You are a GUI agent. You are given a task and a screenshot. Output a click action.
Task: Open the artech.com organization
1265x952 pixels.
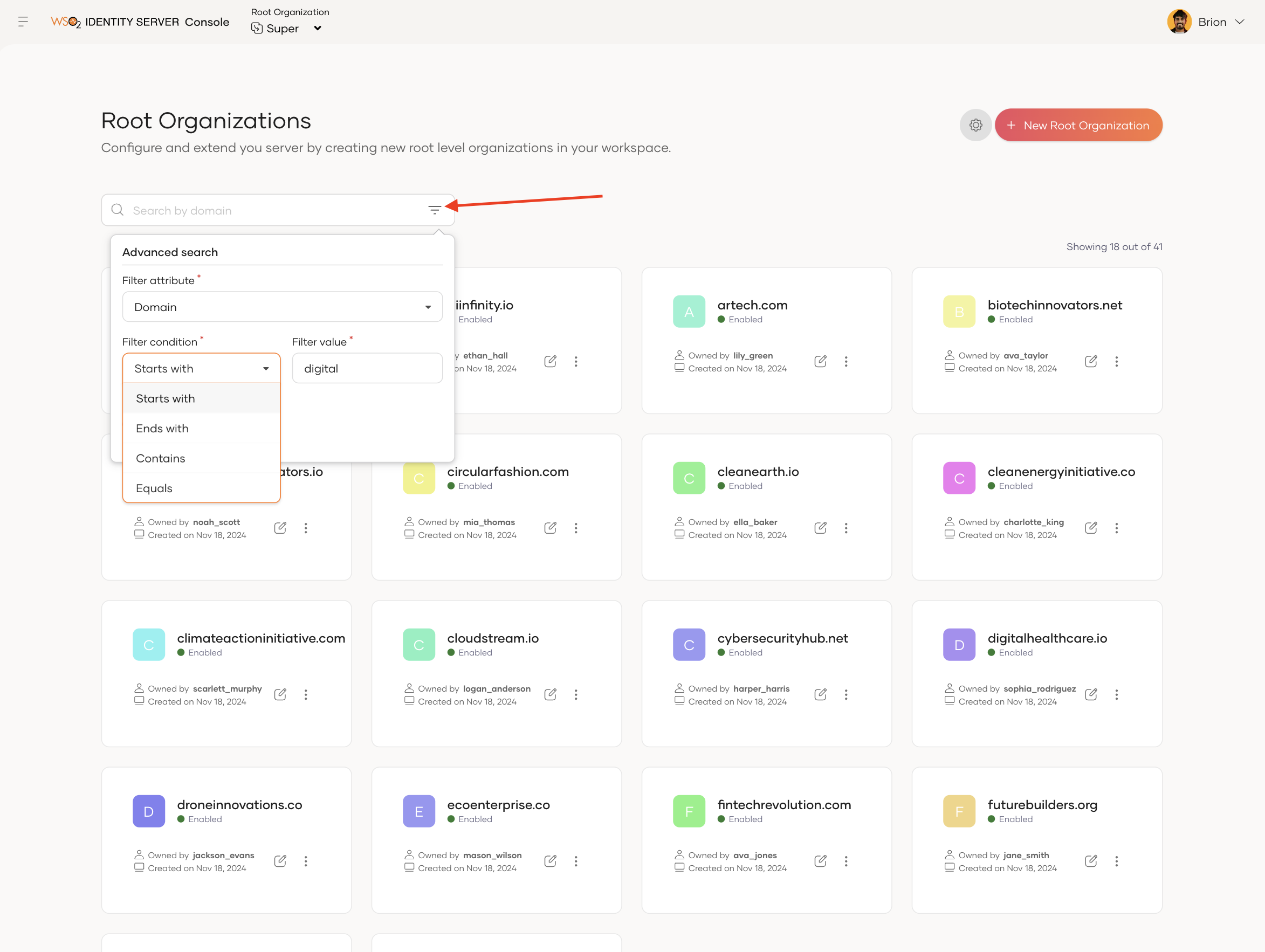(x=753, y=305)
